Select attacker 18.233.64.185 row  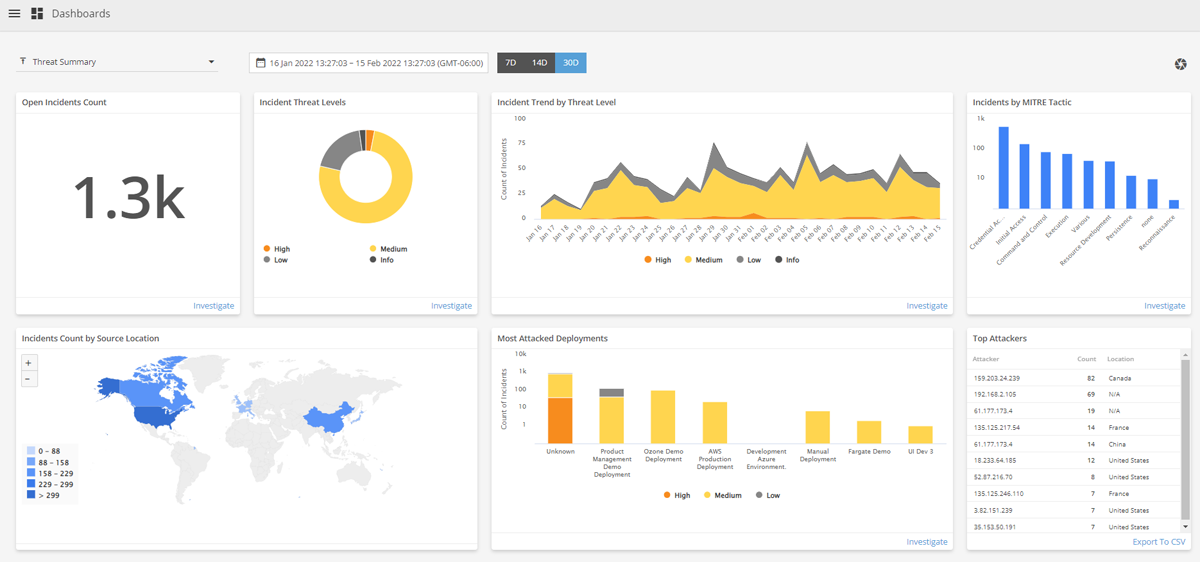click(x=1075, y=461)
